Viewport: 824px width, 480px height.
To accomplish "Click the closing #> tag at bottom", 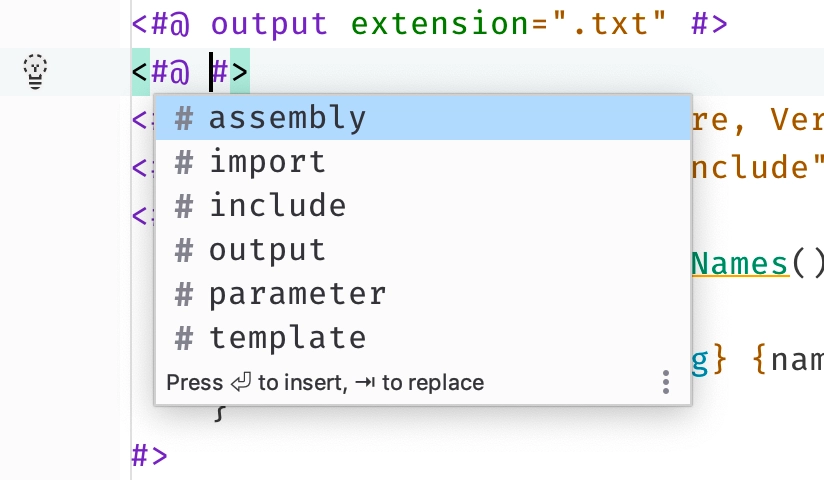I will point(149,455).
